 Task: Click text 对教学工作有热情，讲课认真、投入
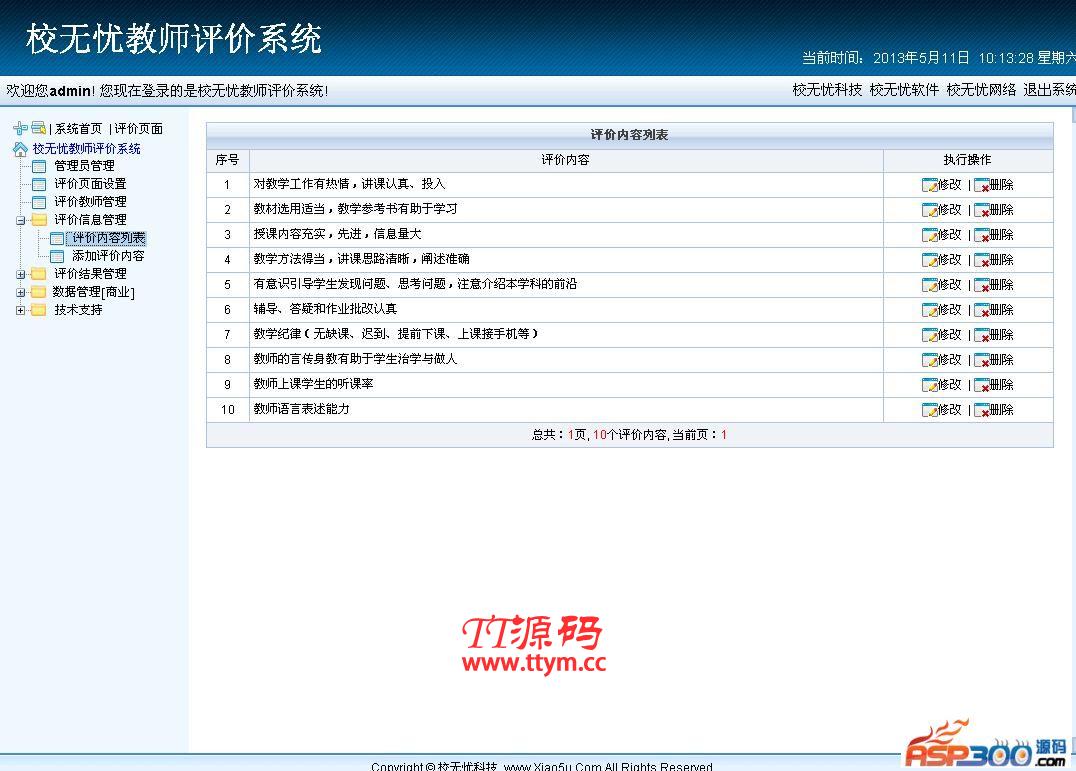click(349, 184)
